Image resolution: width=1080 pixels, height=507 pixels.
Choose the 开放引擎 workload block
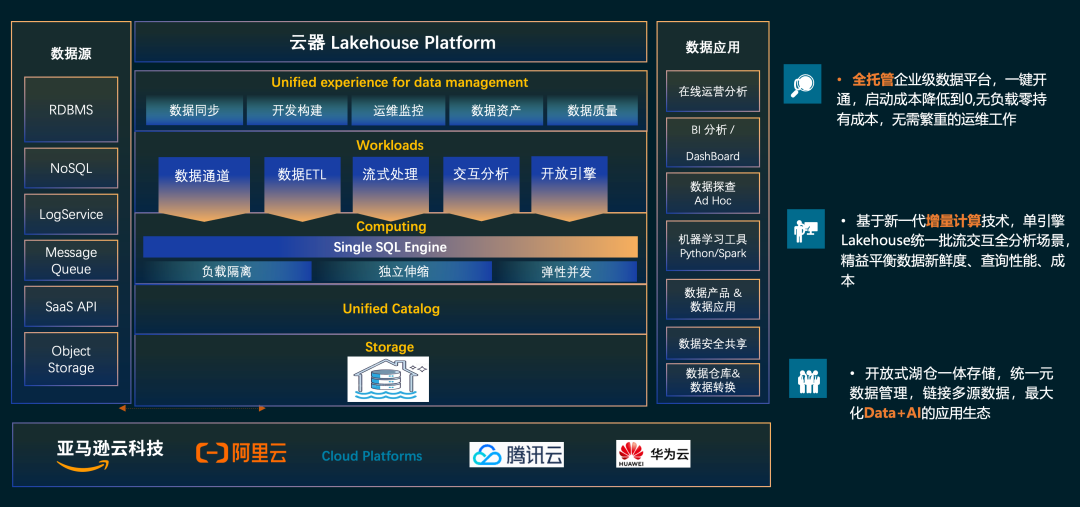(569, 188)
